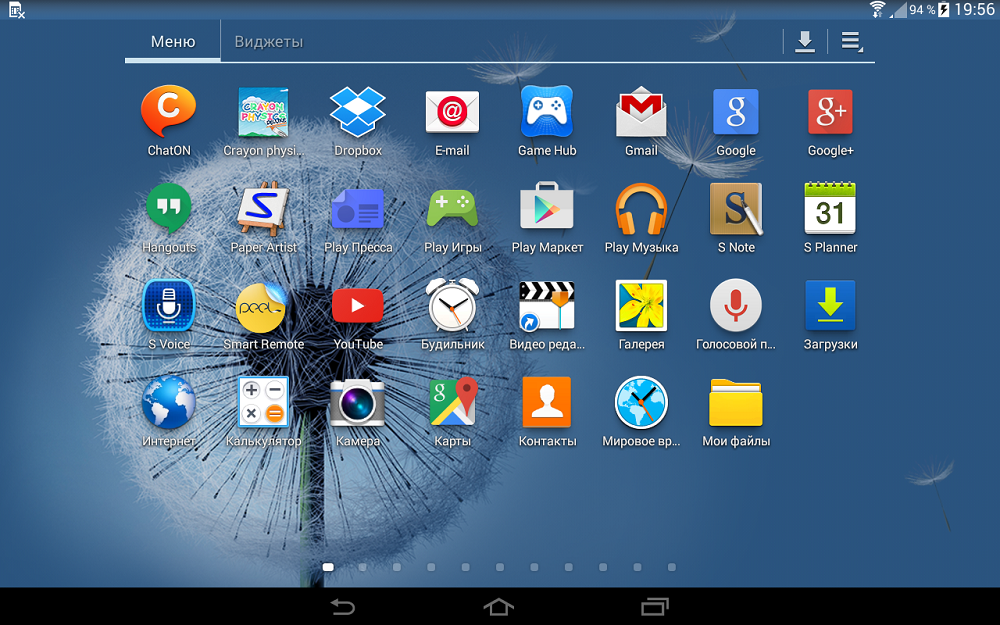Switch to the Виджеты tab
The image size is (1000, 625).
tap(268, 41)
